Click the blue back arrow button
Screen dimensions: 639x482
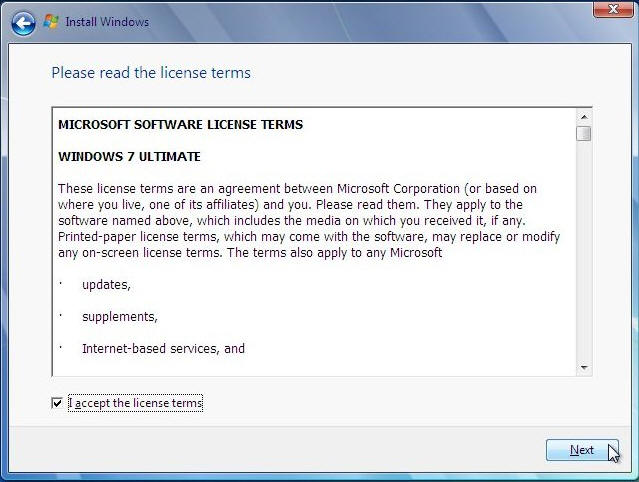pyautogui.click(x=23, y=22)
